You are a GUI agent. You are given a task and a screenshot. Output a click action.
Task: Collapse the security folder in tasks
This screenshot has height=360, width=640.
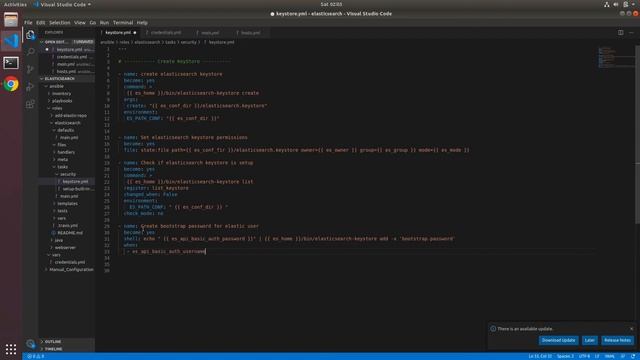click(67, 174)
